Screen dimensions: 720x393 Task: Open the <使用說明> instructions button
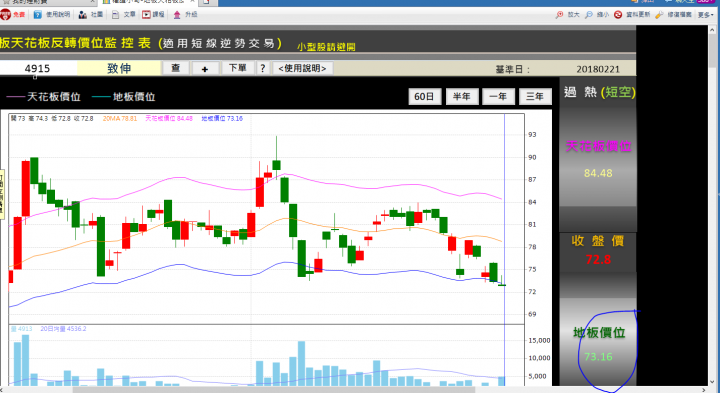click(x=303, y=68)
